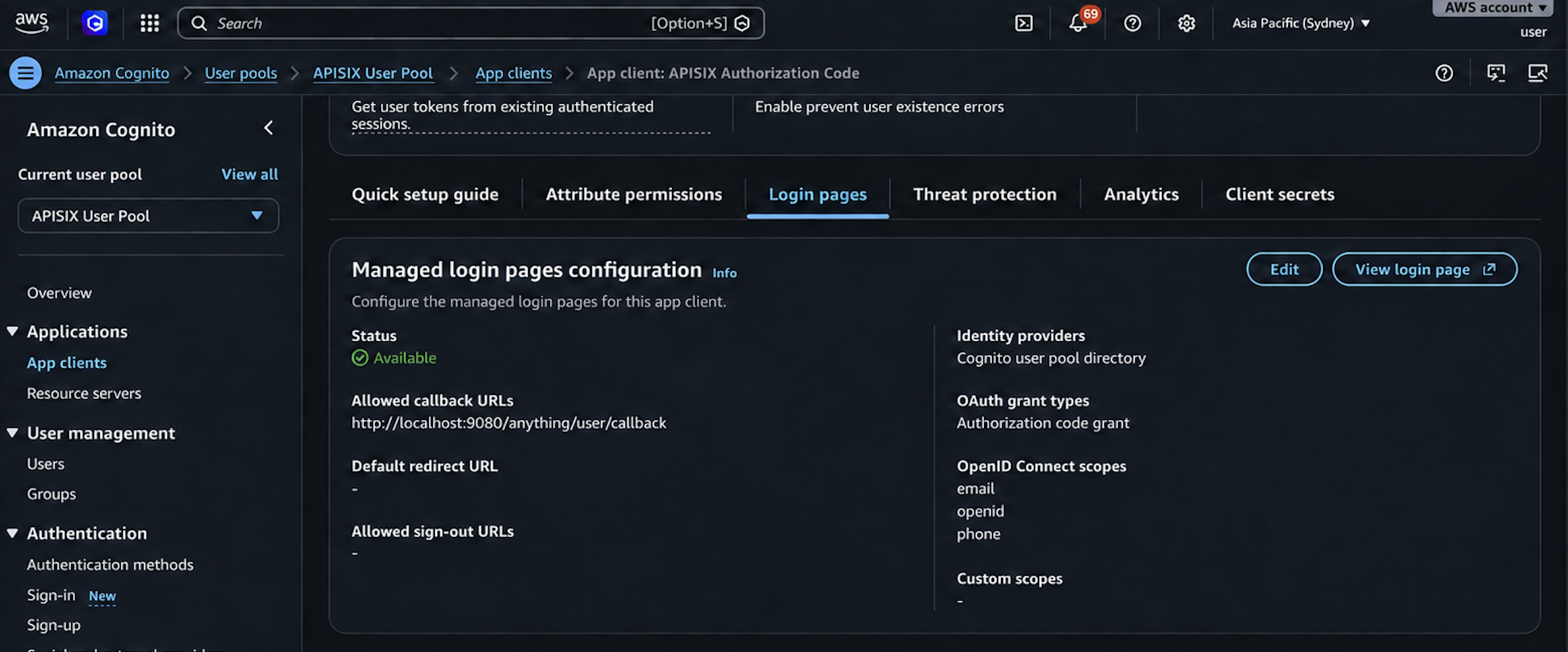The image size is (1568, 652).
Task: Open Authentication methods in the sidebar
Action: click(110, 565)
